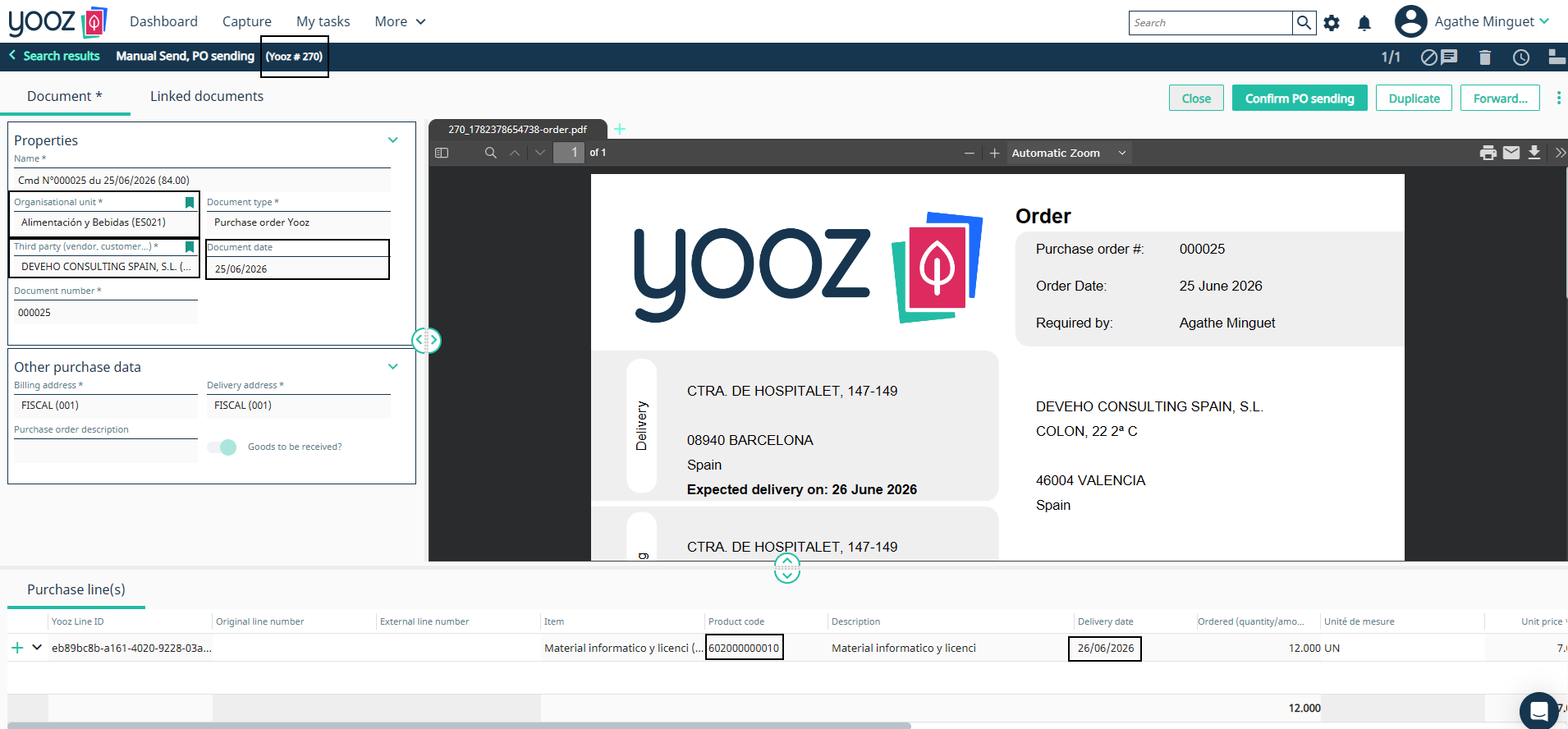Click the purchase lines panel resize handle
This screenshot has width=1568, height=729.
787,567
